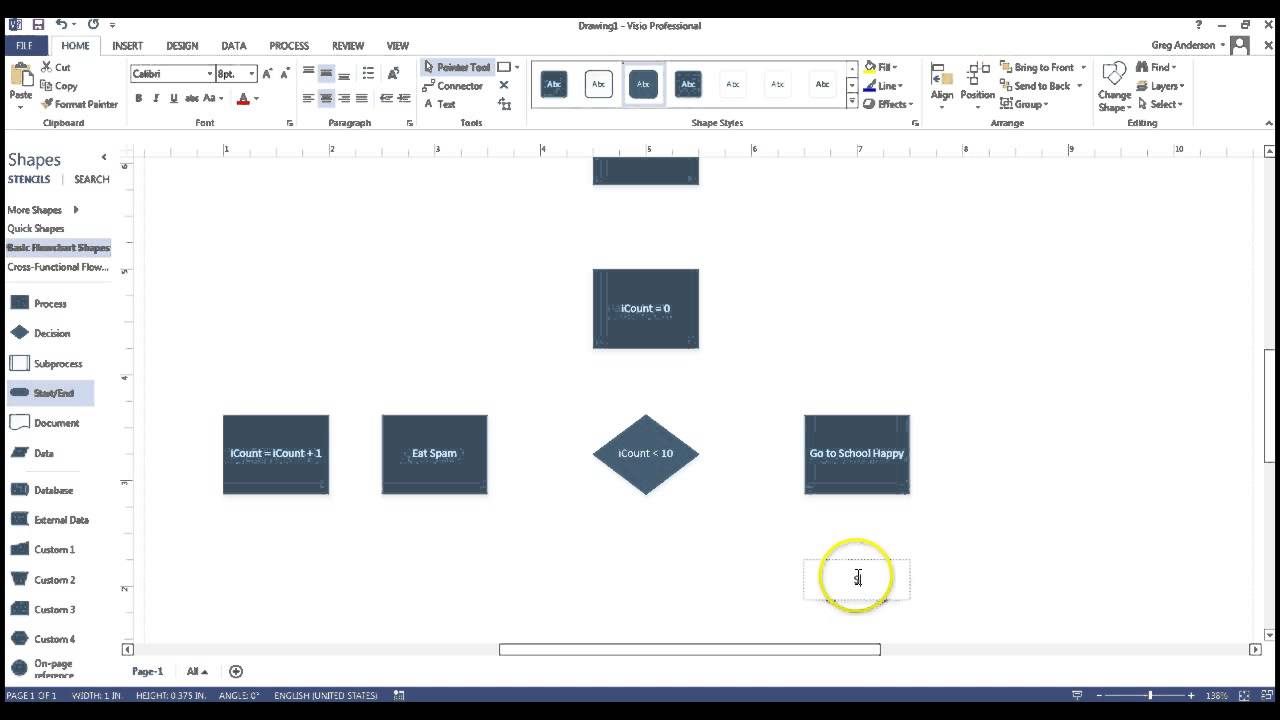The width and height of the screenshot is (1280, 720).
Task: Open the font name Calibri dropdown
Action: pyautogui.click(x=210, y=74)
